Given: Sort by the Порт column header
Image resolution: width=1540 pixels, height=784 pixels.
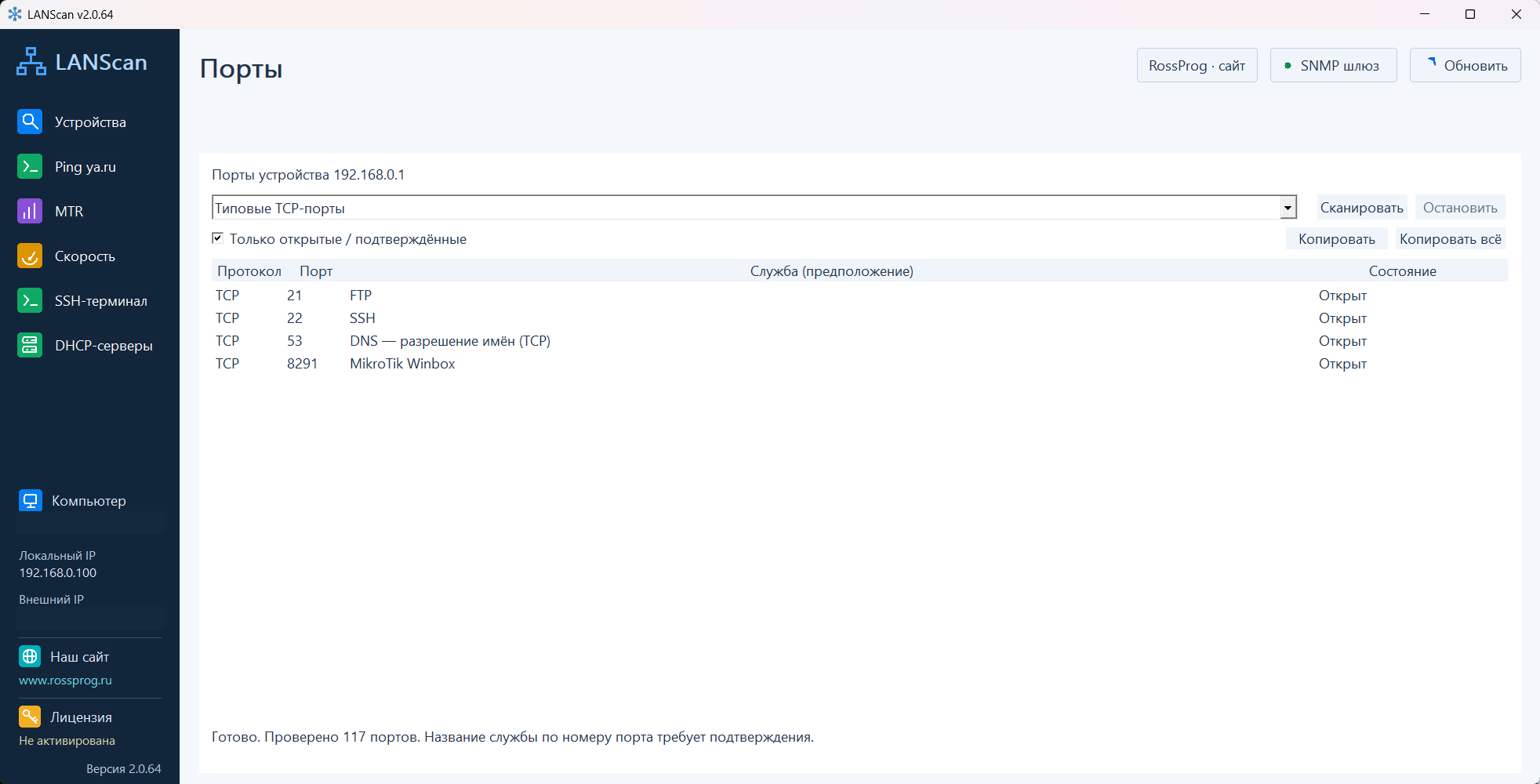Looking at the screenshot, I should 316,271.
